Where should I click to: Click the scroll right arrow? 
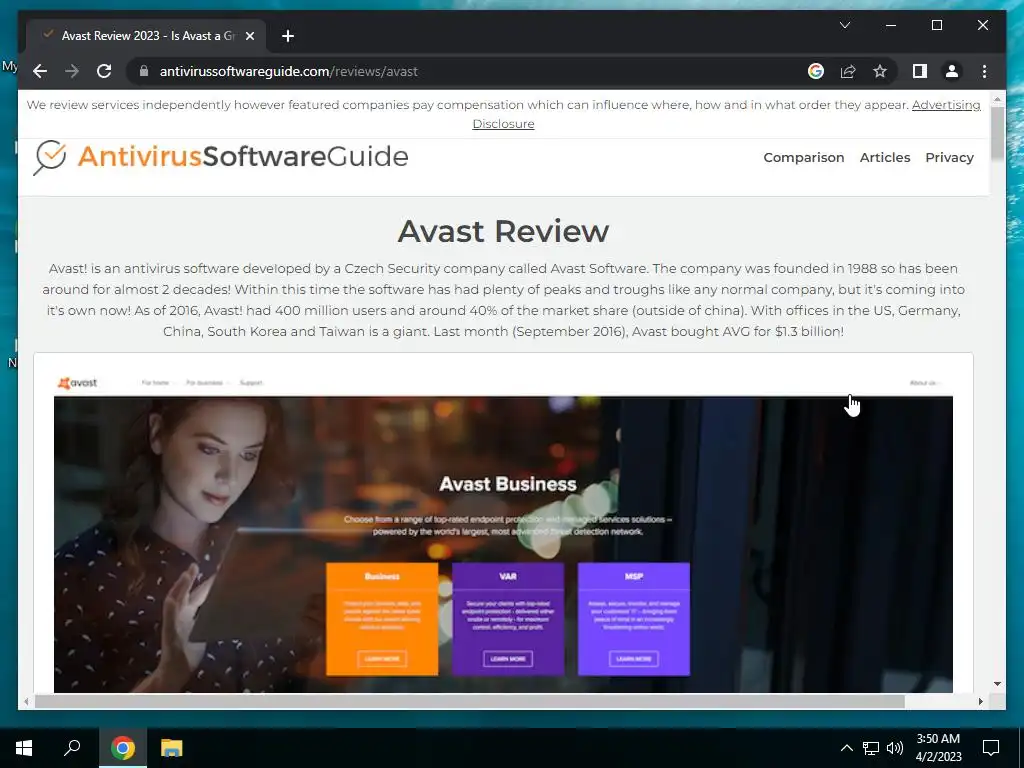(980, 701)
